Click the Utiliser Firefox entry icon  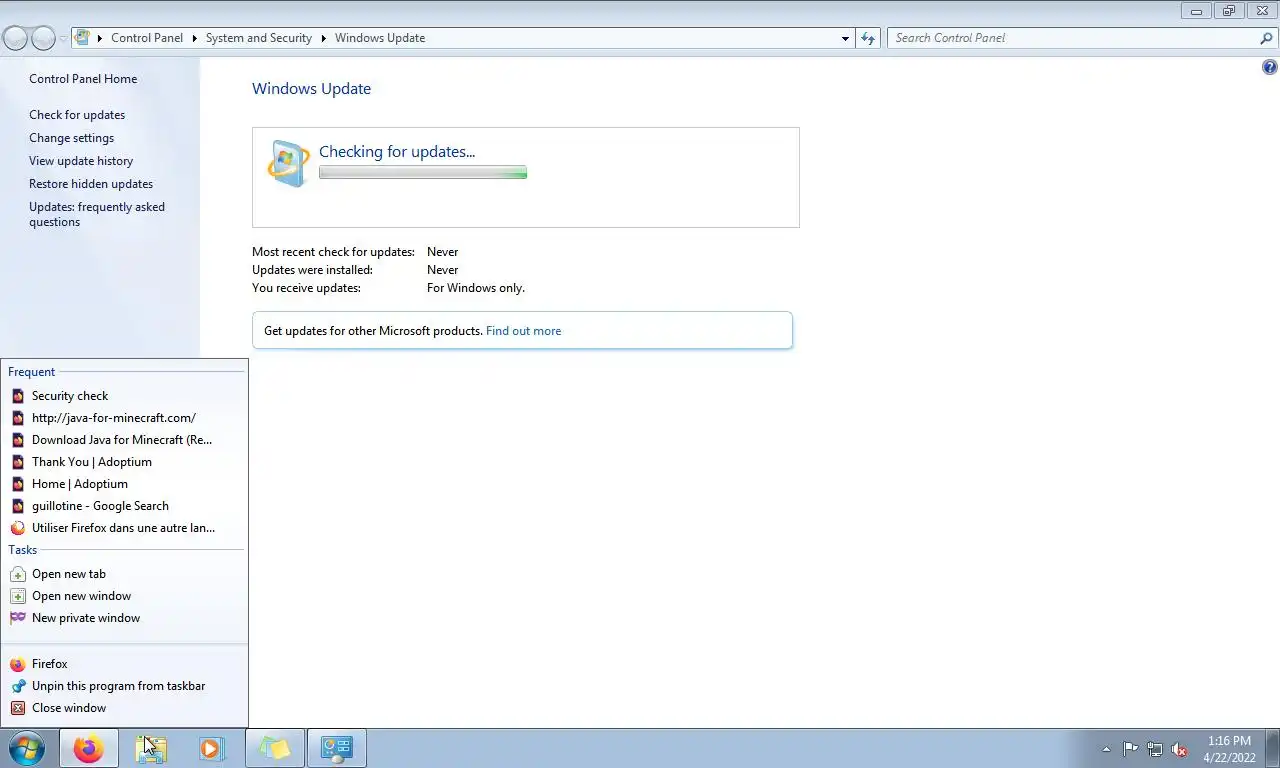tap(18, 528)
